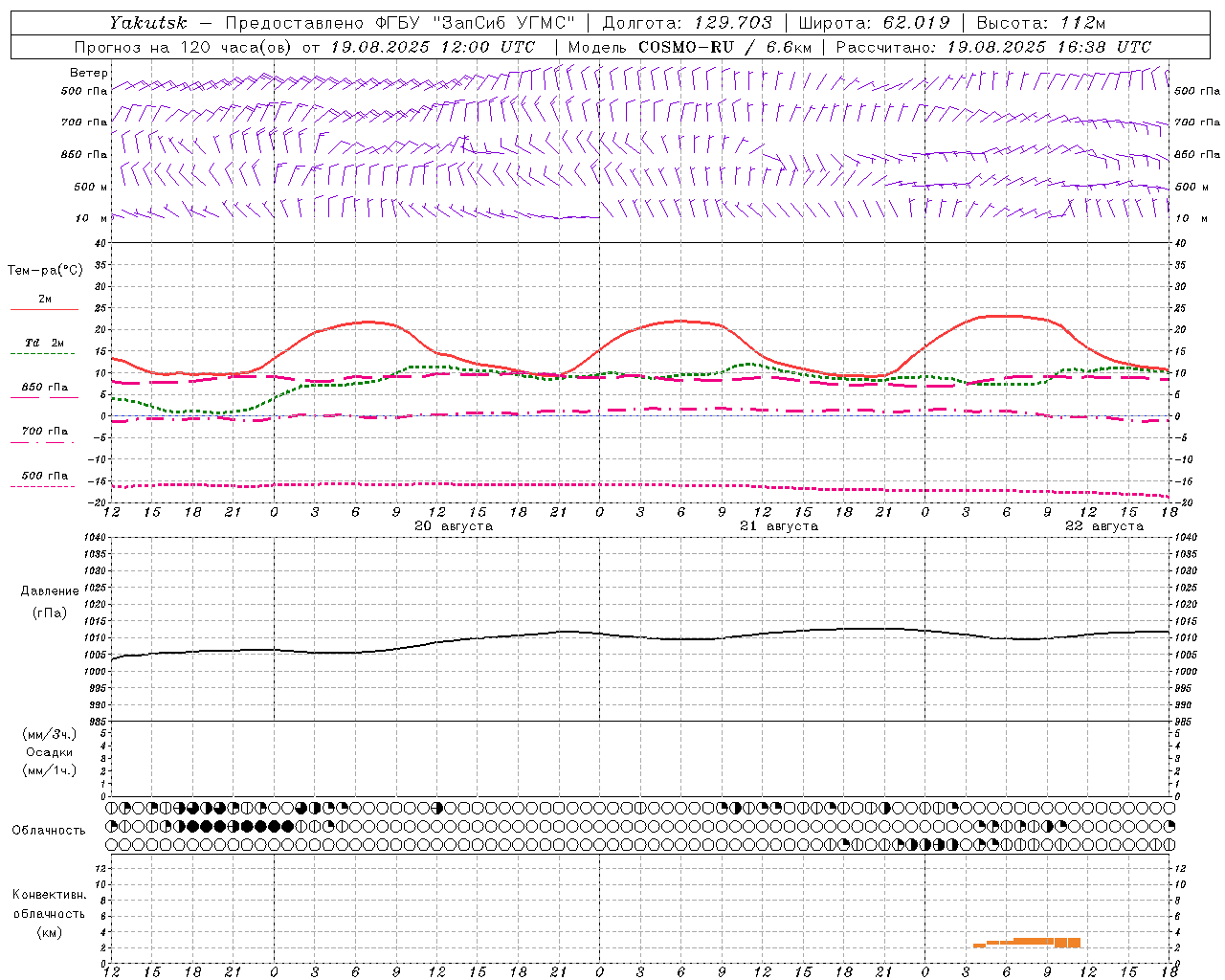Click the (гПа) unit label under Давление
Screen dimensions: 1225x980
tap(49, 612)
